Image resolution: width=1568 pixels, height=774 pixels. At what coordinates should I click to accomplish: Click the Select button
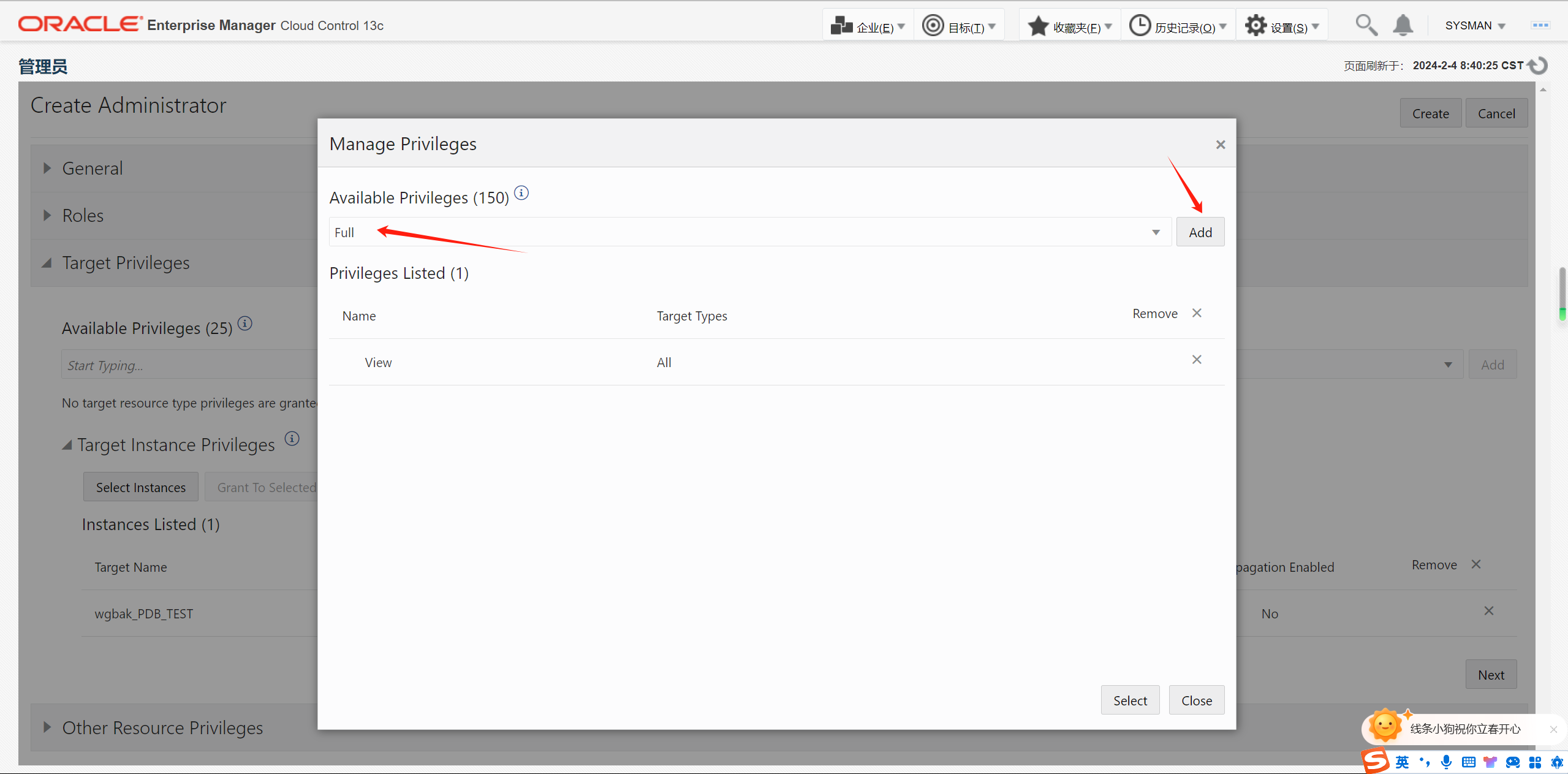[1129, 700]
